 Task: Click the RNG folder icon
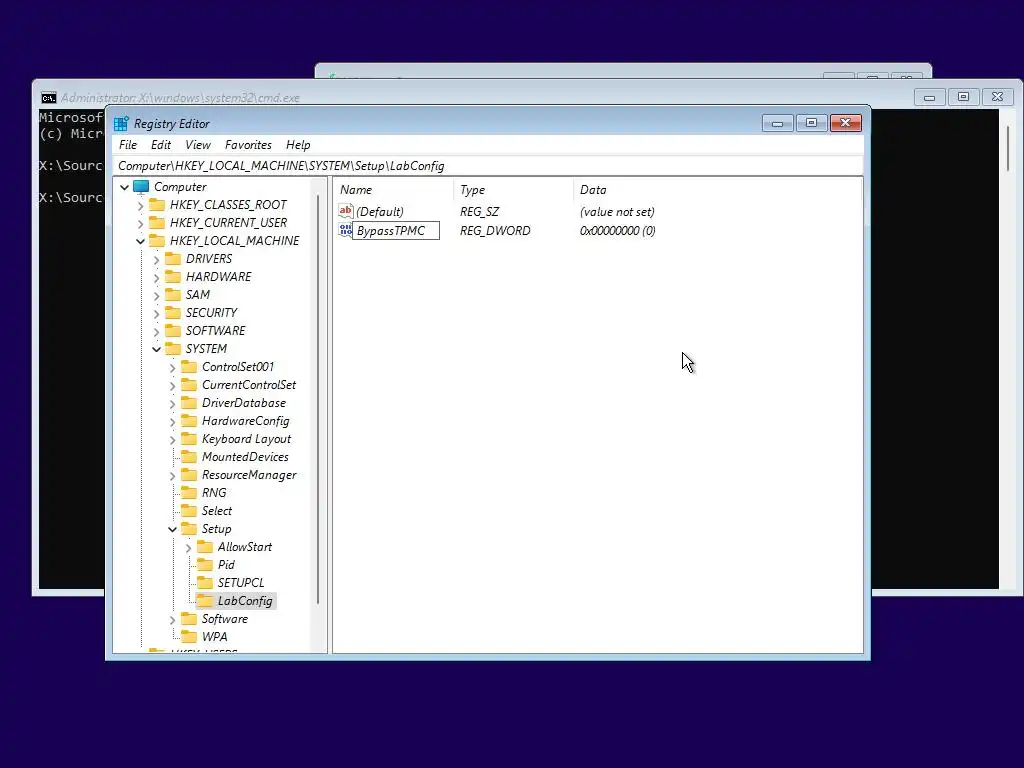[x=189, y=493]
